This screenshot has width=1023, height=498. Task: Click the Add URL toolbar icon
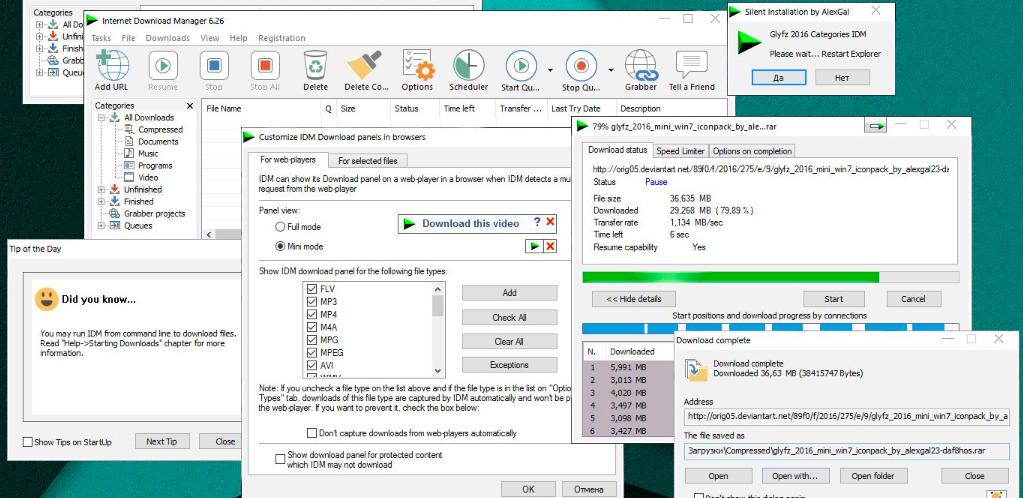(112, 66)
